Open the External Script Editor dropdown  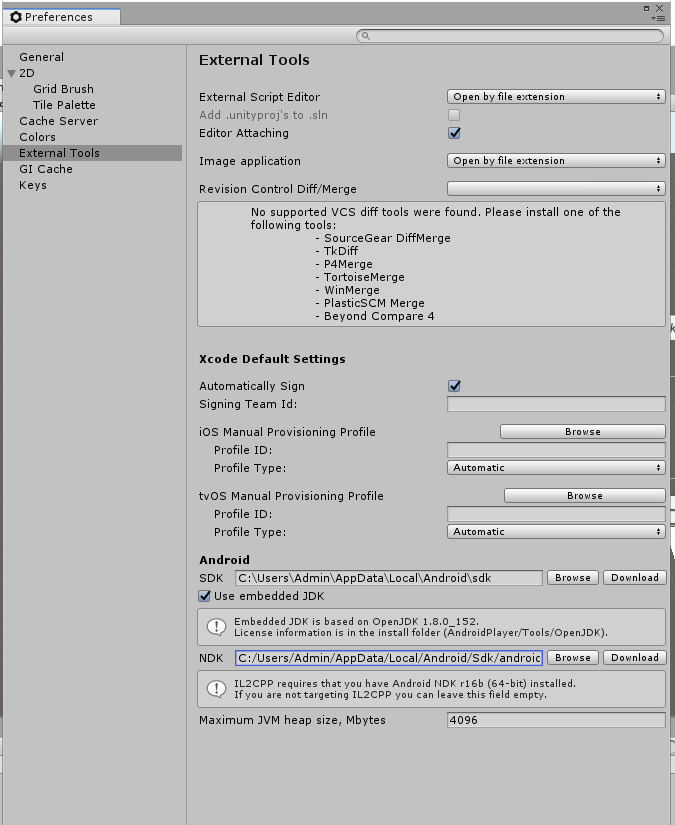555,97
